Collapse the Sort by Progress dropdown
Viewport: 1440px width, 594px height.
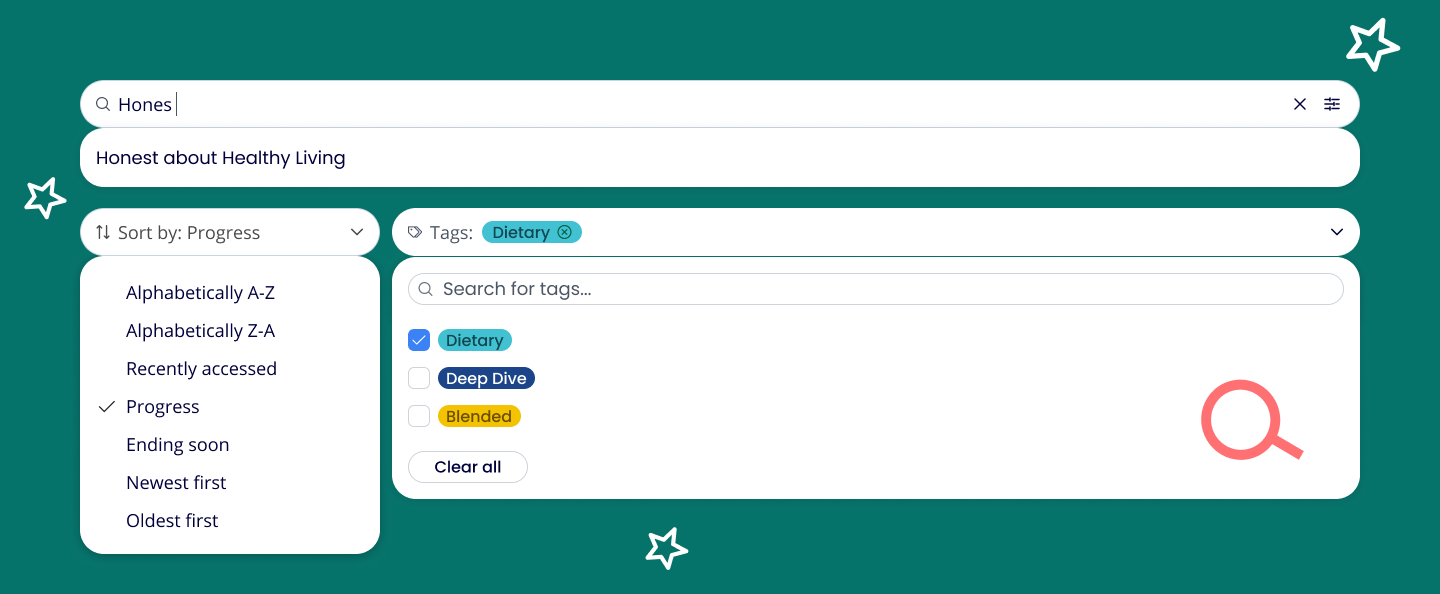pos(357,232)
